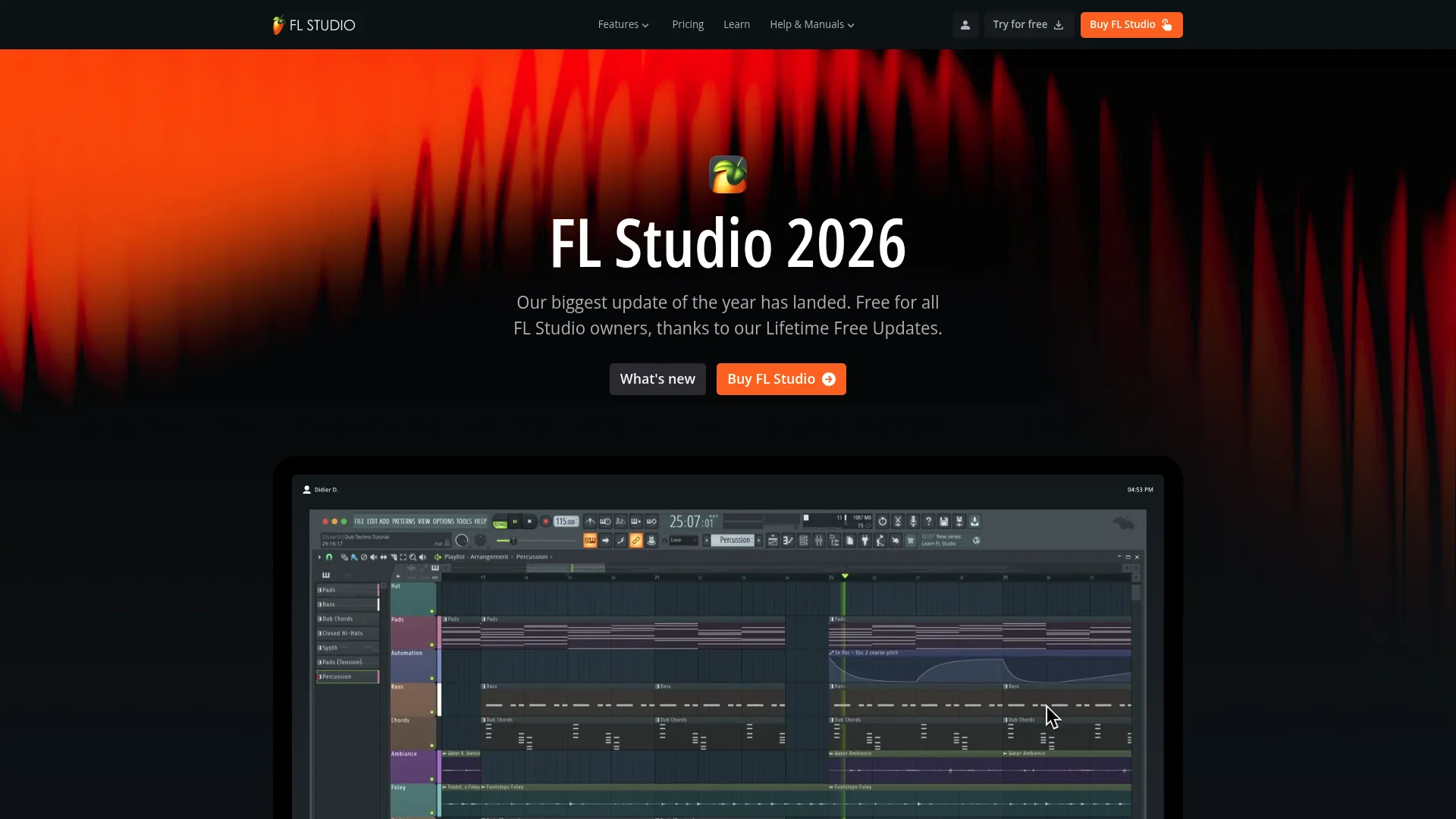Open the Channel rack icon
The height and width of the screenshot is (819, 1456).
coord(804,540)
